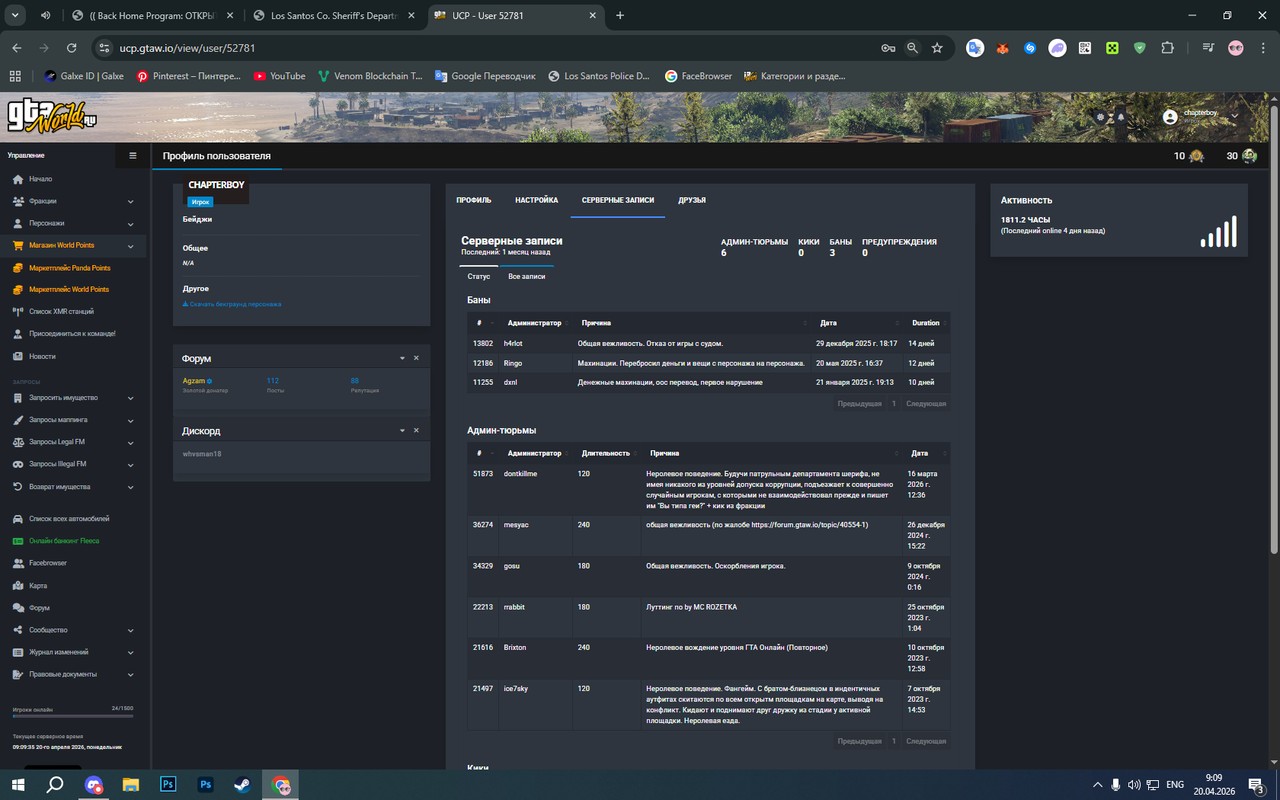Open the chapterboy account dropdown
Image resolution: width=1280 pixels, height=800 pixels.
coord(1200,116)
